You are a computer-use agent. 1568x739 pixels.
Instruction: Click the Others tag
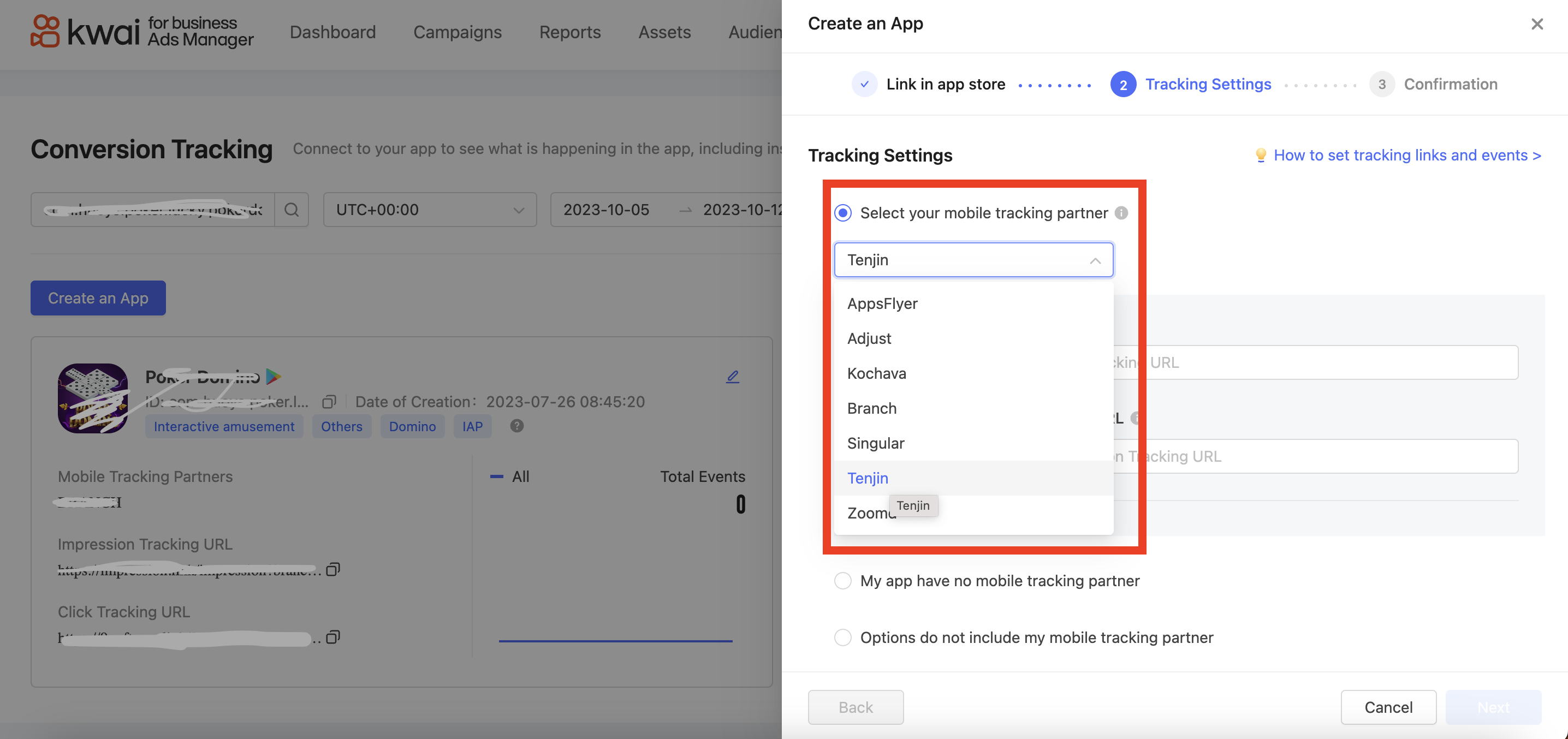[341, 426]
